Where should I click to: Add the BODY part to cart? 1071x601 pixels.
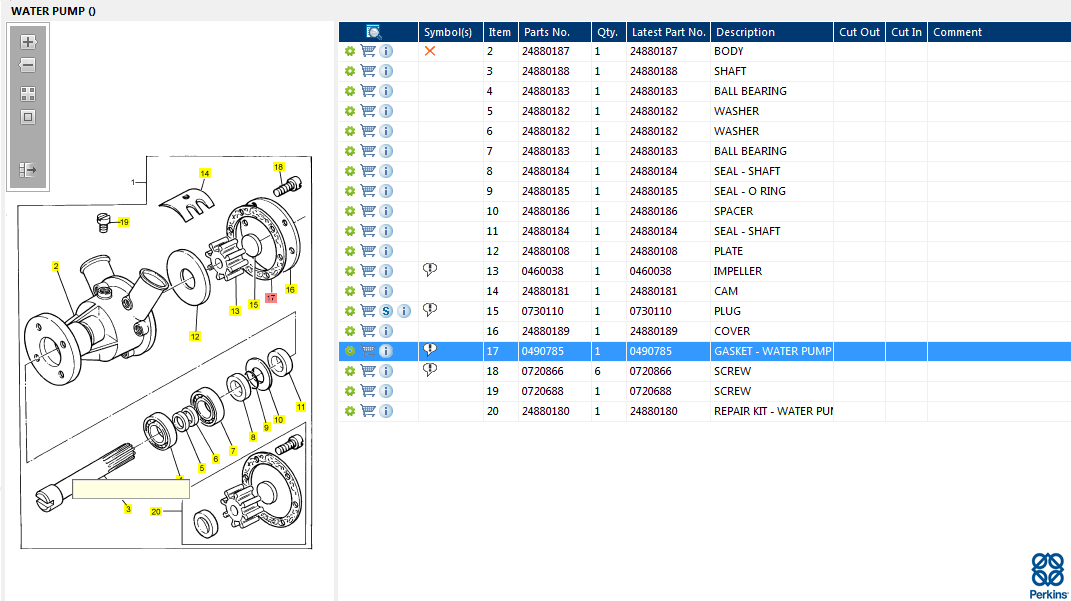pos(368,51)
